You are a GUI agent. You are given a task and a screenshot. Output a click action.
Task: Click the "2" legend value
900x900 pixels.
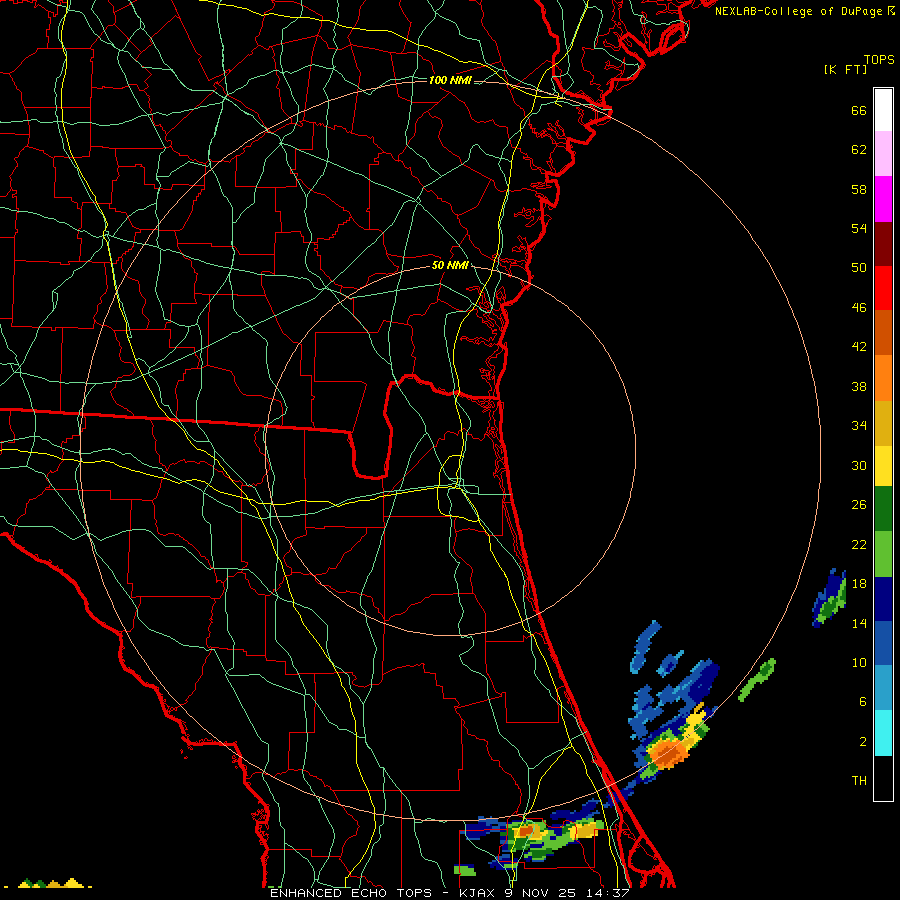click(863, 741)
